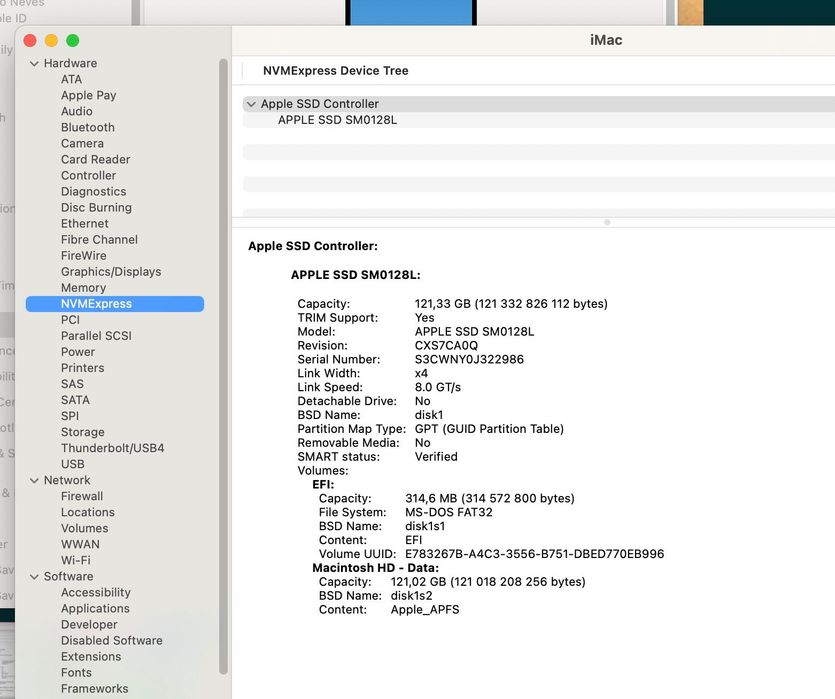Open Developer section
The width and height of the screenshot is (835, 699).
[89, 624]
